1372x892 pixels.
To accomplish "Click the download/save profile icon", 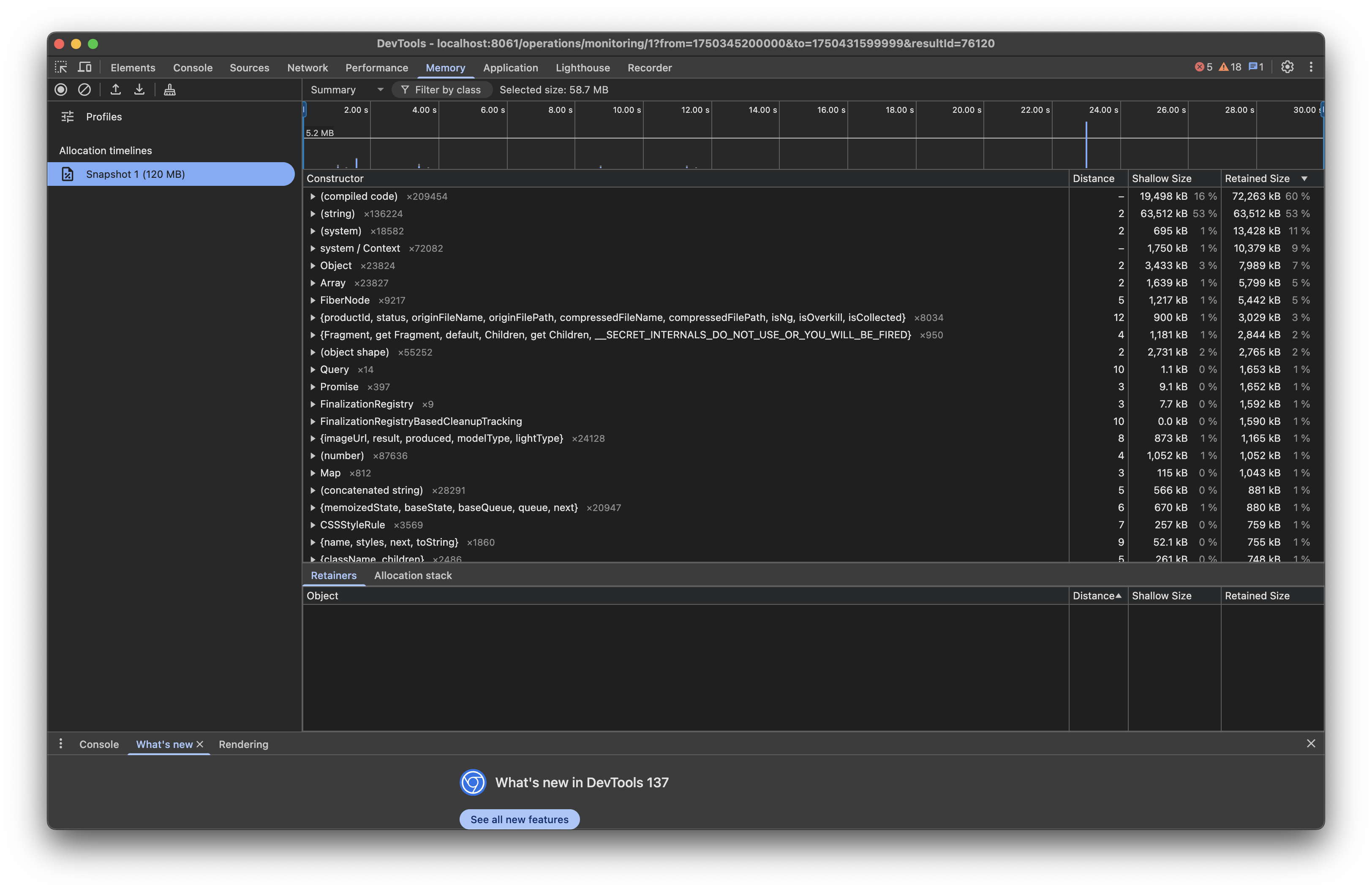I will [x=139, y=89].
